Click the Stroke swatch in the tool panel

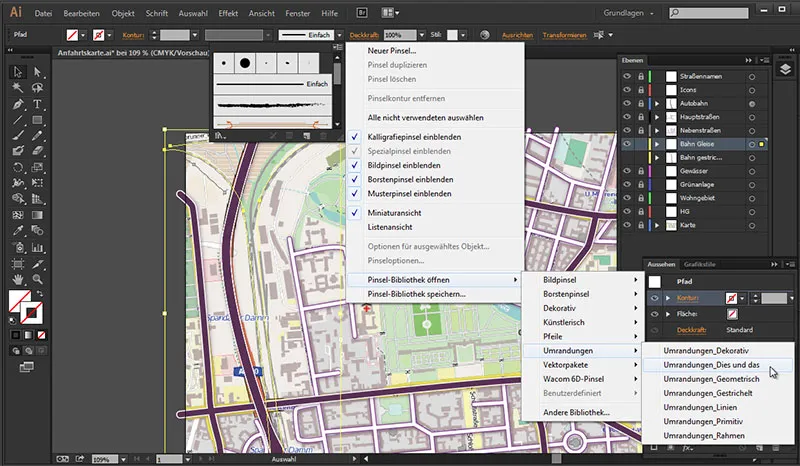click(31, 313)
